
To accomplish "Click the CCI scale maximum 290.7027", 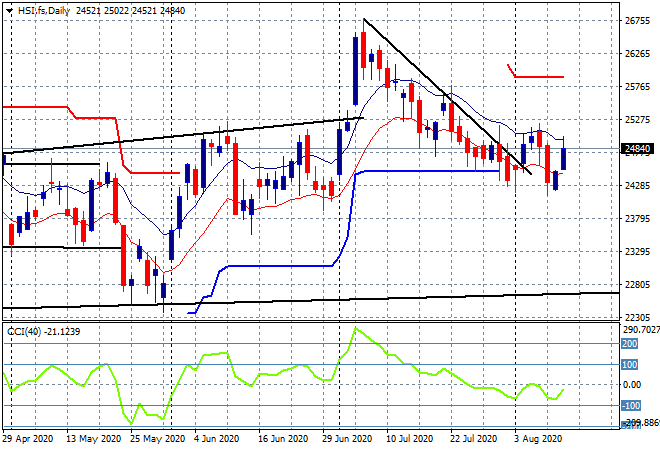I will [641, 330].
